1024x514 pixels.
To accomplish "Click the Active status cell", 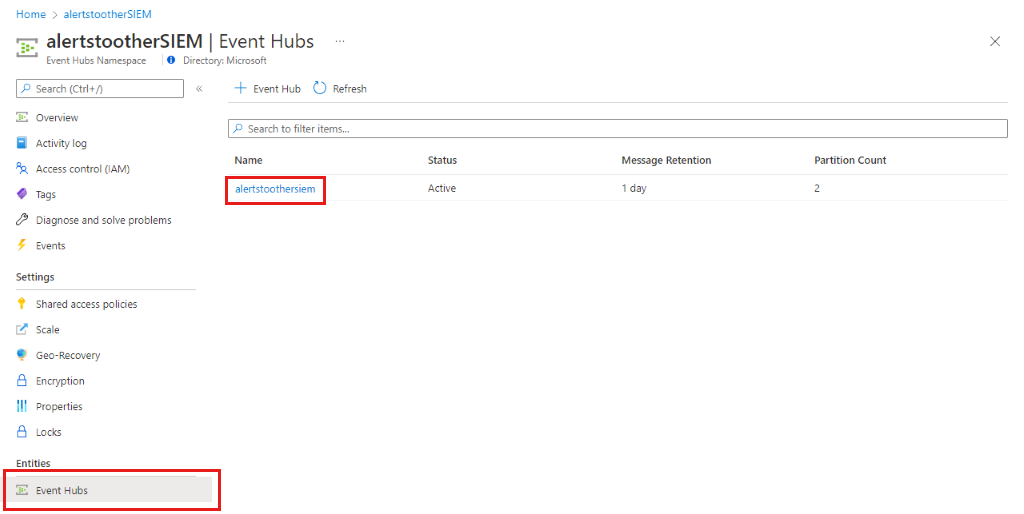I will 441,188.
